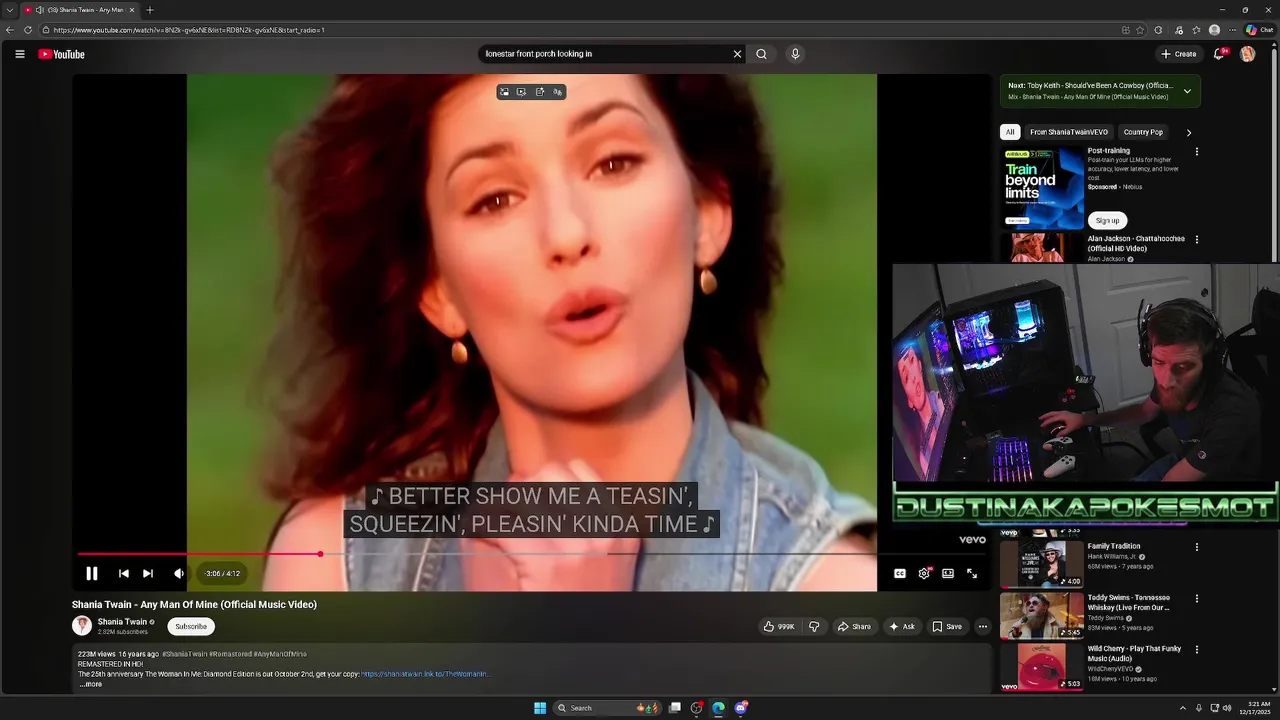Go back with the browser back arrow
The width and height of the screenshot is (1280, 720).
[10, 30]
